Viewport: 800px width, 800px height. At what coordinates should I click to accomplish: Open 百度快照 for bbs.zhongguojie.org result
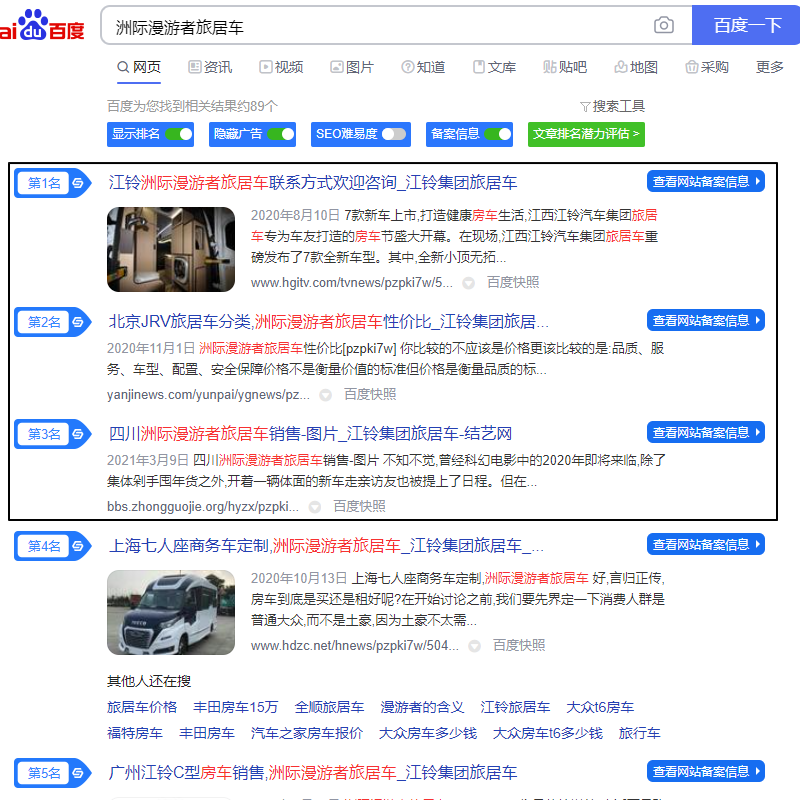pos(359,506)
